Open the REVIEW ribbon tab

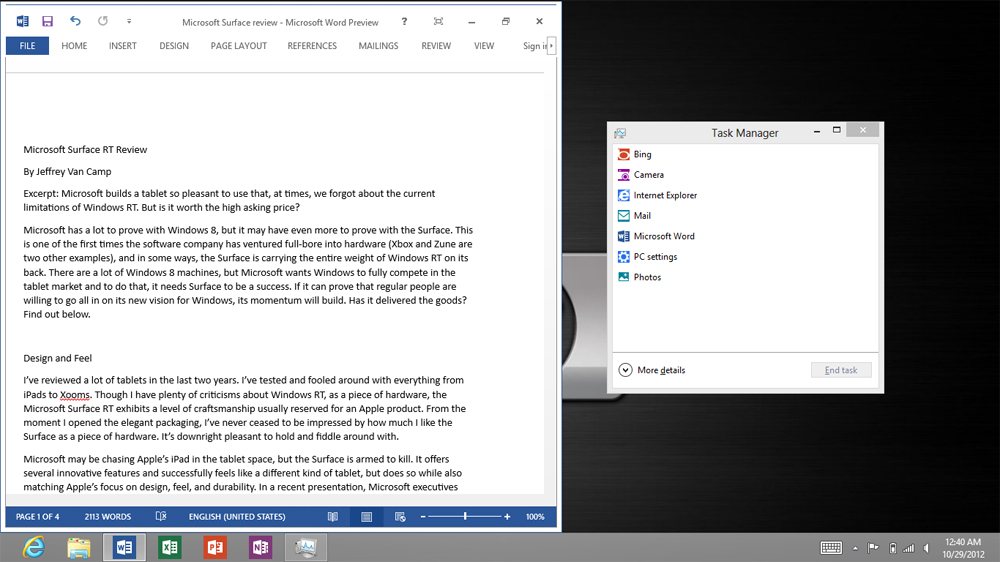click(436, 46)
